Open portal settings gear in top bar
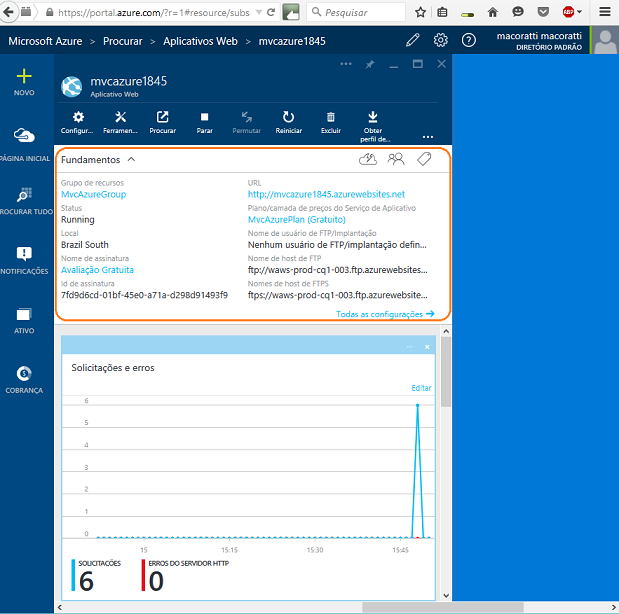Viewport: 619px width, 614px height. pyautogui.click(x=441, y=40)
